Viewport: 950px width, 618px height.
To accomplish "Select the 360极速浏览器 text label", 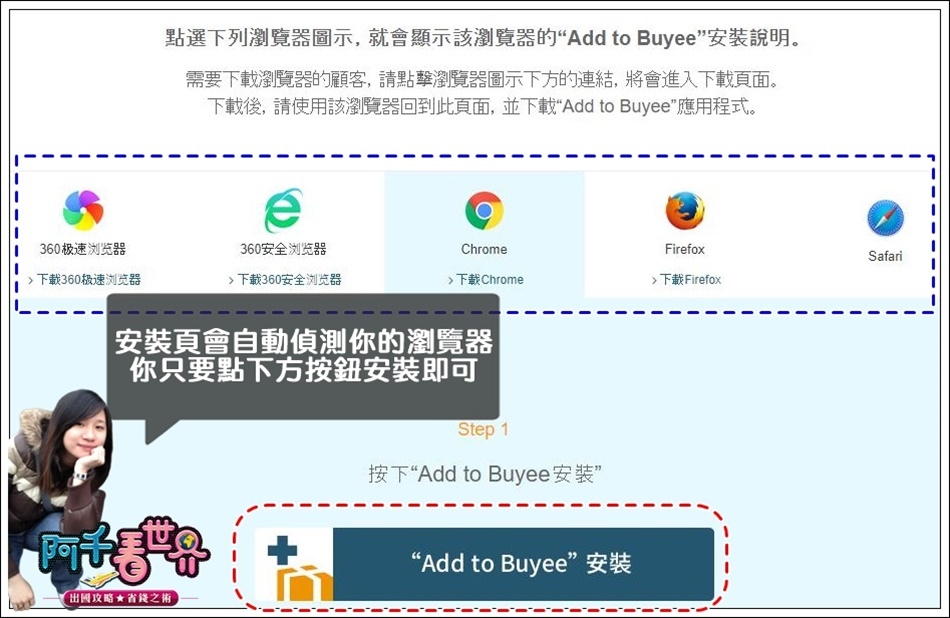I will tap(83, 249).
